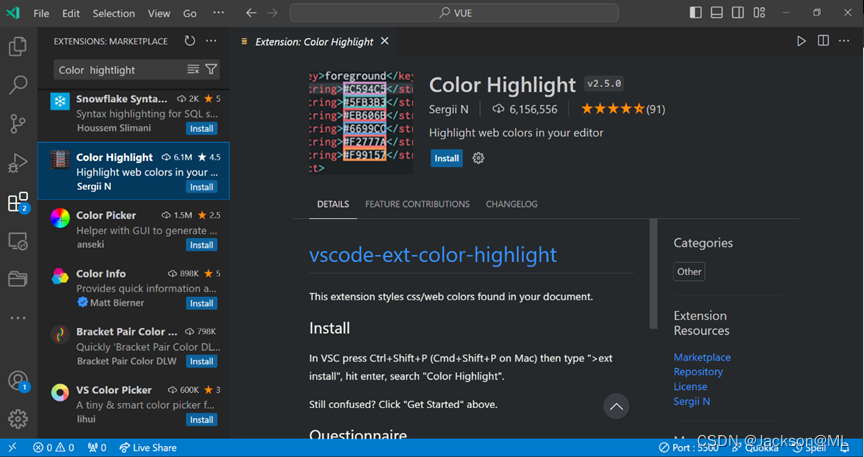The width and height of the screenshot is (864, 457).
Task: Open the Explorer view in activity bar
Action: [x=18, y=47]
